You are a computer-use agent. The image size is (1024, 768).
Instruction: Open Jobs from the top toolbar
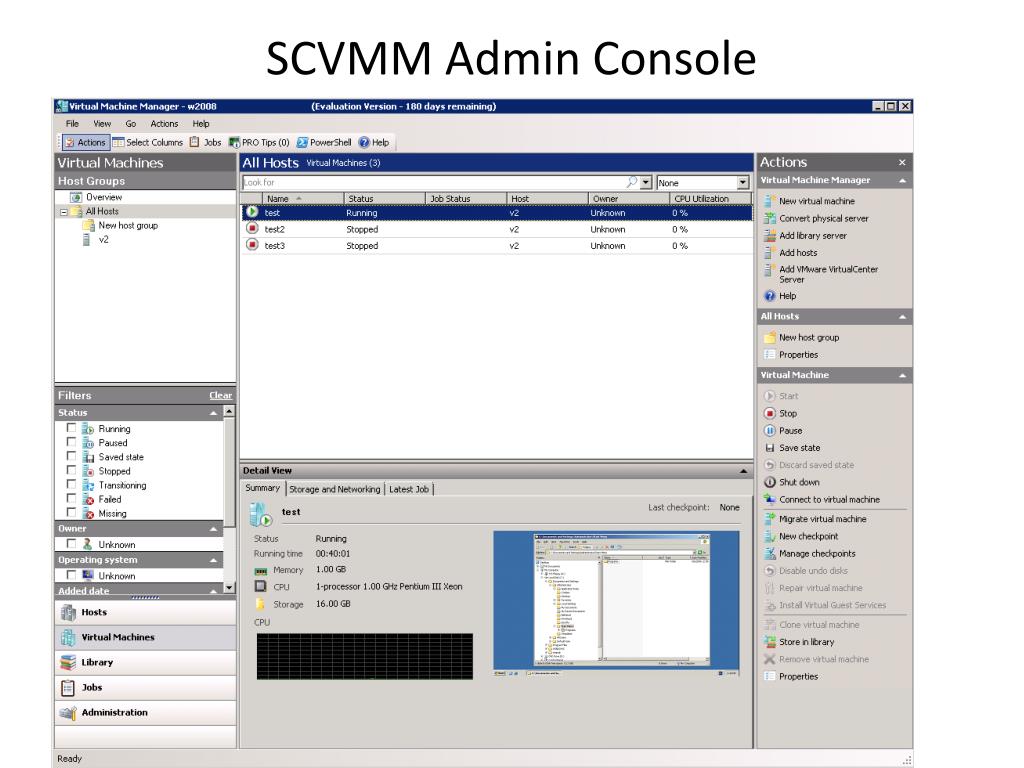coord(205,142)
